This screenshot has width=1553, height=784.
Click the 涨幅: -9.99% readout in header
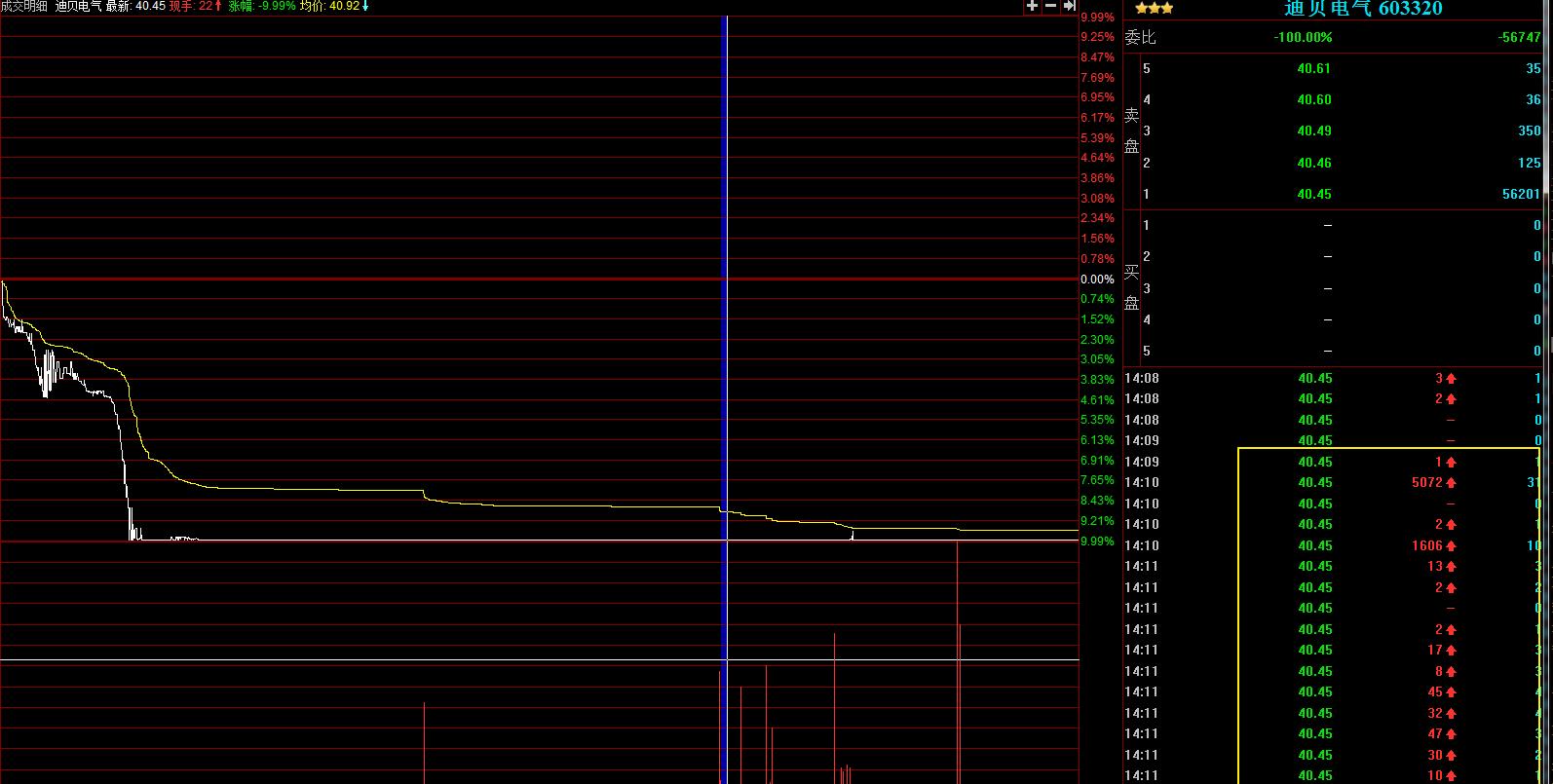(262, 6)
